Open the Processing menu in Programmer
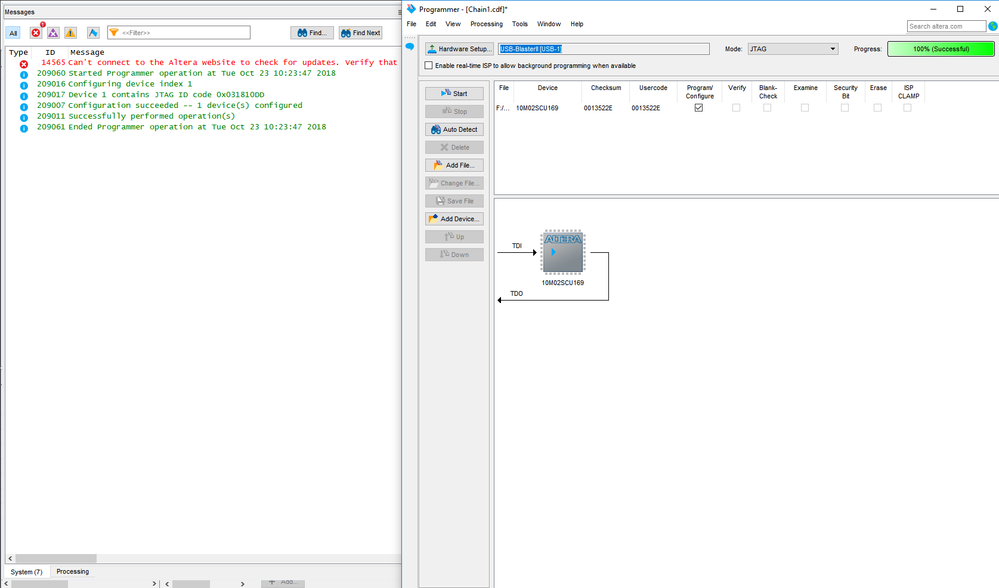Image resolution: width=999 pixels, height=588 pixels. 486,24
